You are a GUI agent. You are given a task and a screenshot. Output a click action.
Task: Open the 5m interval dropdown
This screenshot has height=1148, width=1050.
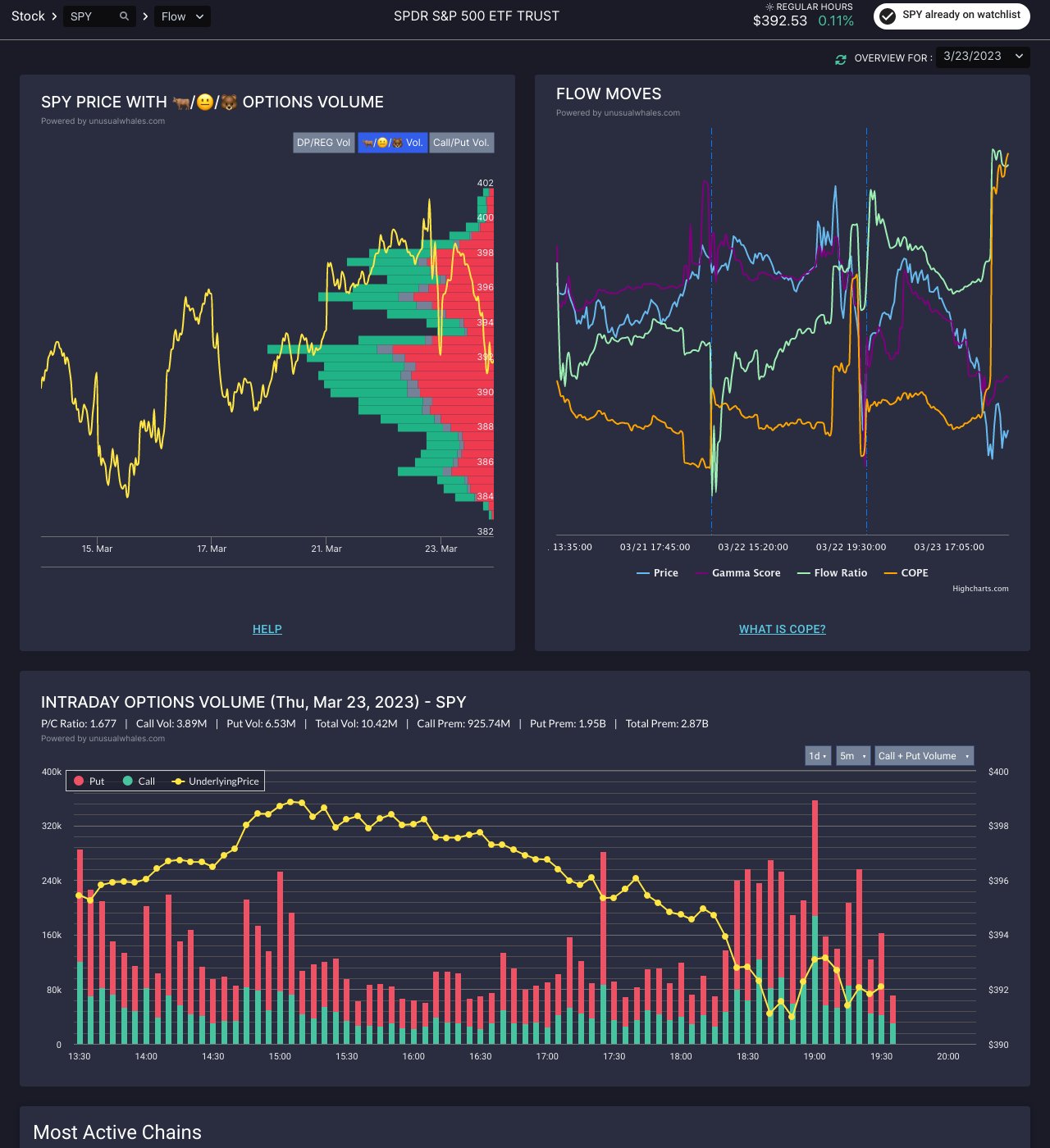[x=853, y=756]
